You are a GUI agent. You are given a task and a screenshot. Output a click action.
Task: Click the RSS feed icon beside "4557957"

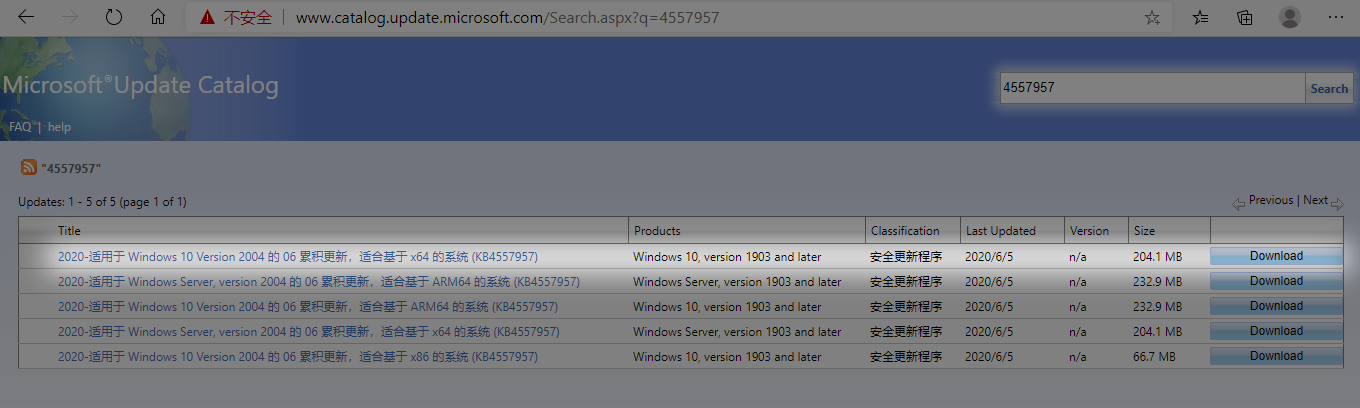29,168
